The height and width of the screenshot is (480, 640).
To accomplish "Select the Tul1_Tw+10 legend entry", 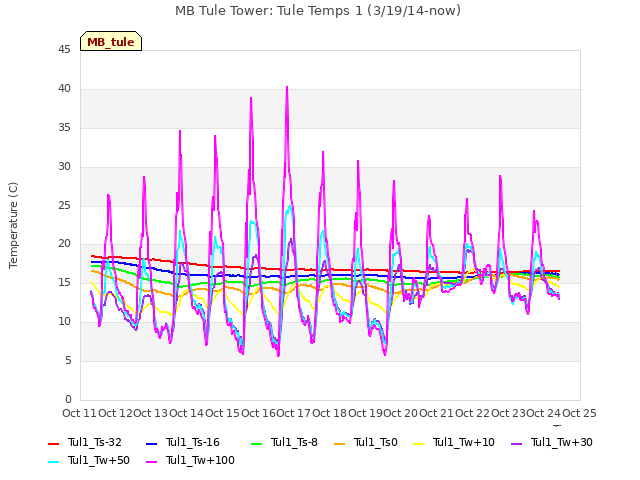I will pos(453,442).
